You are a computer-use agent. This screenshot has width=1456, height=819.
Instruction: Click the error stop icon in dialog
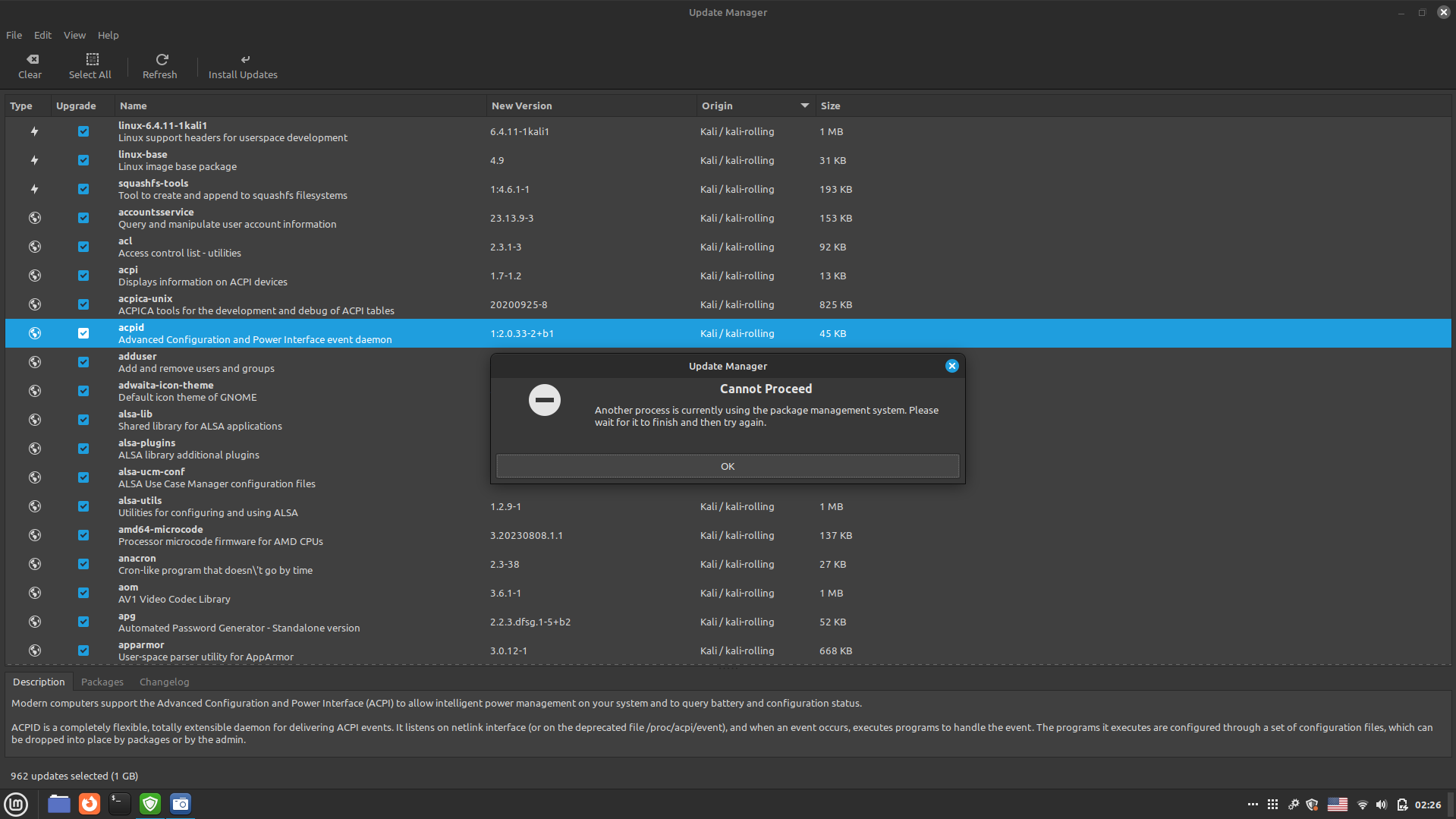[545, 400]
